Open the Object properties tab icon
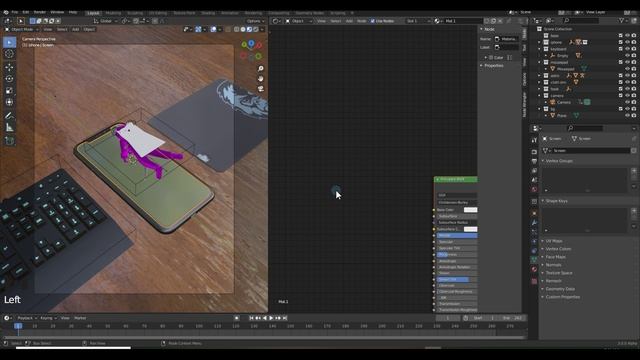 click(534, 213)
